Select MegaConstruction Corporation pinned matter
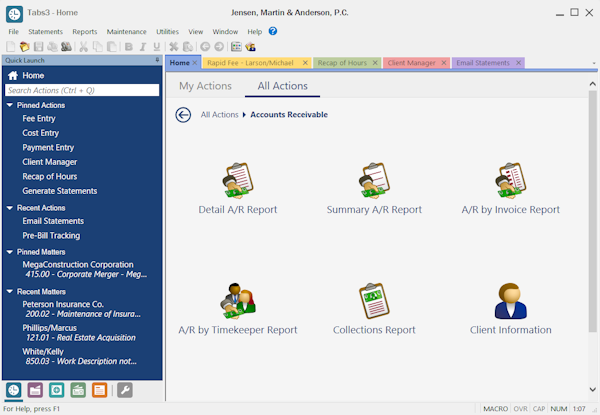This screenshot has height=415, width=600. [x=84, y=269]
